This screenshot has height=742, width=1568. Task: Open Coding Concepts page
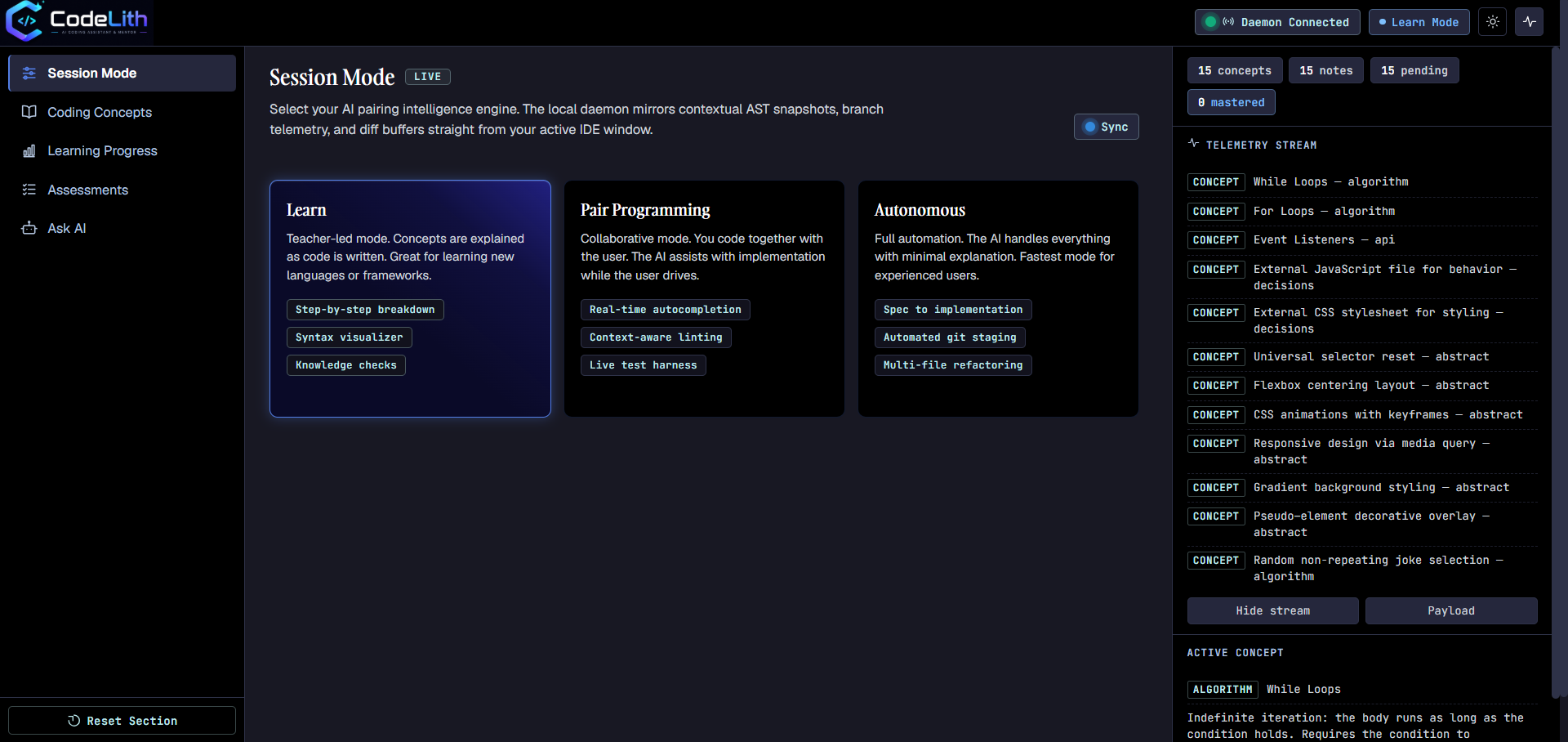[122, 112]
